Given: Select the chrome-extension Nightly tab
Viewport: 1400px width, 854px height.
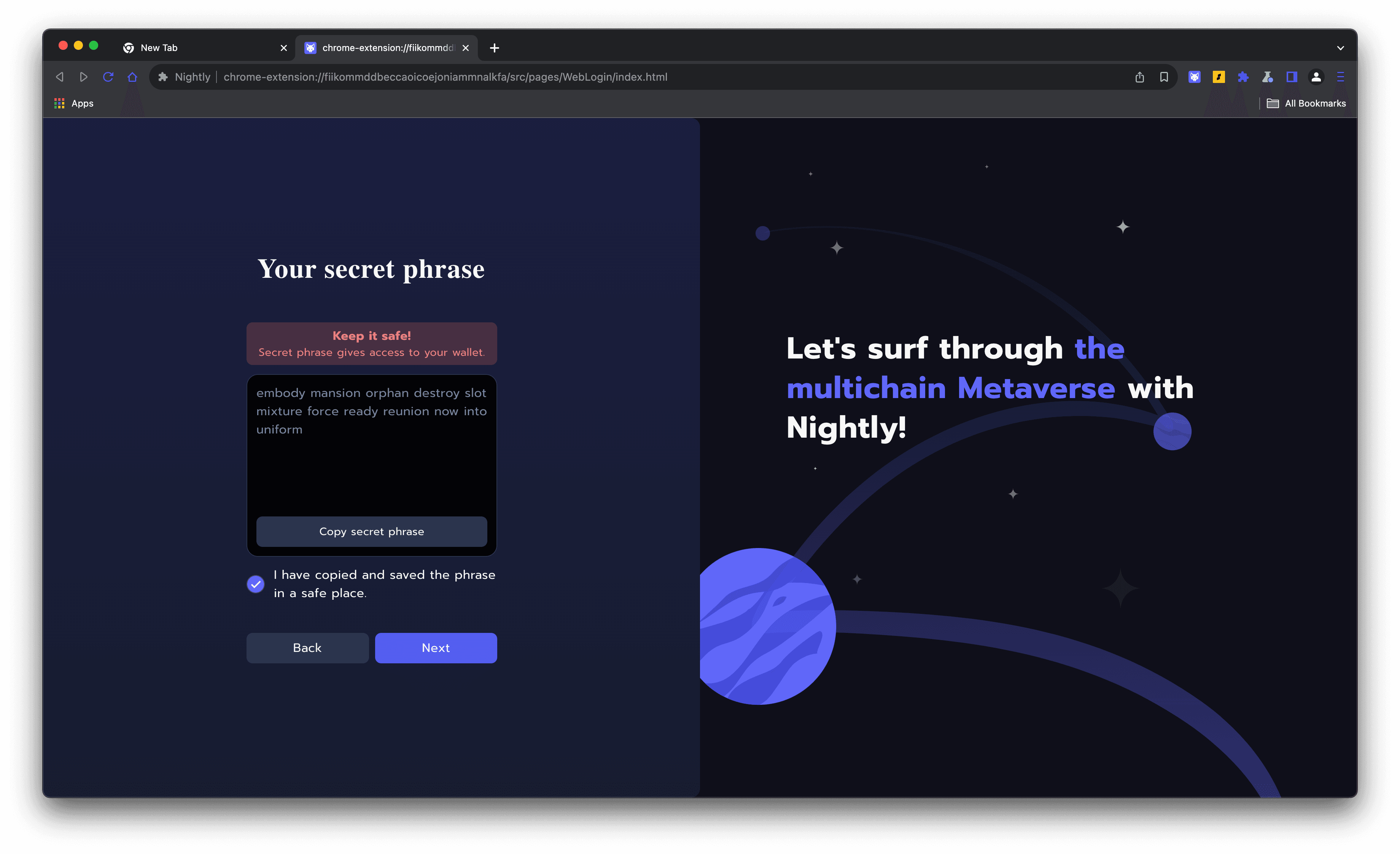Looking at the screenshot, I should pyautogui.click(x=387, y=48).
